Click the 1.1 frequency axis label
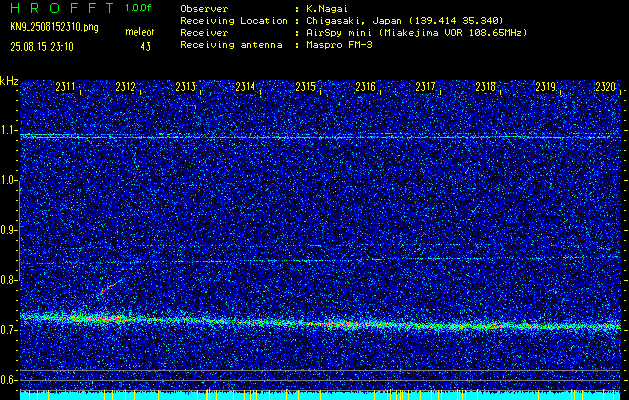Image resolution: width=629 pixels, height=400 pixels. [9, 130]
